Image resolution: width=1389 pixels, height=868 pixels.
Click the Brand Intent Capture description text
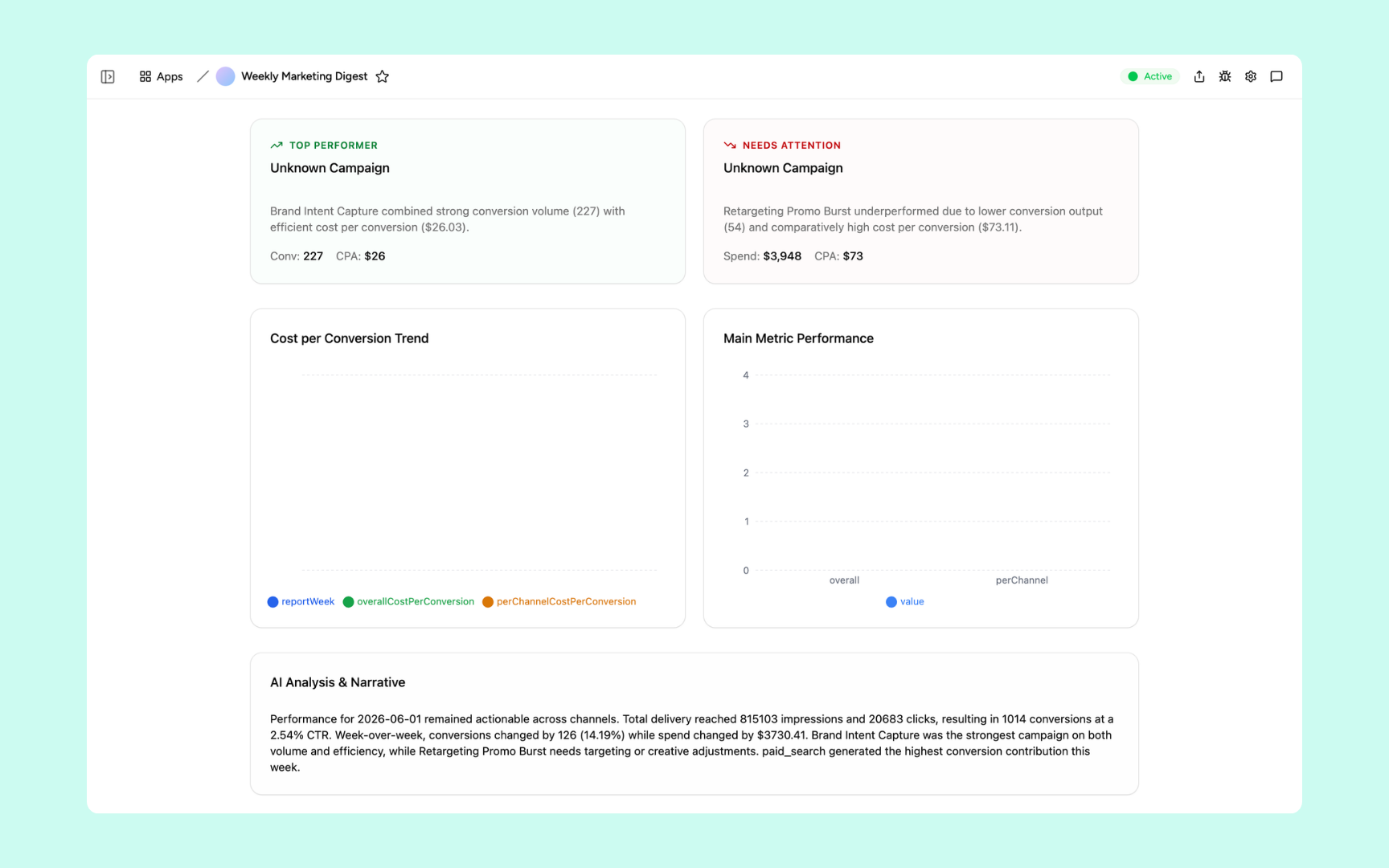tap(448, 219)
